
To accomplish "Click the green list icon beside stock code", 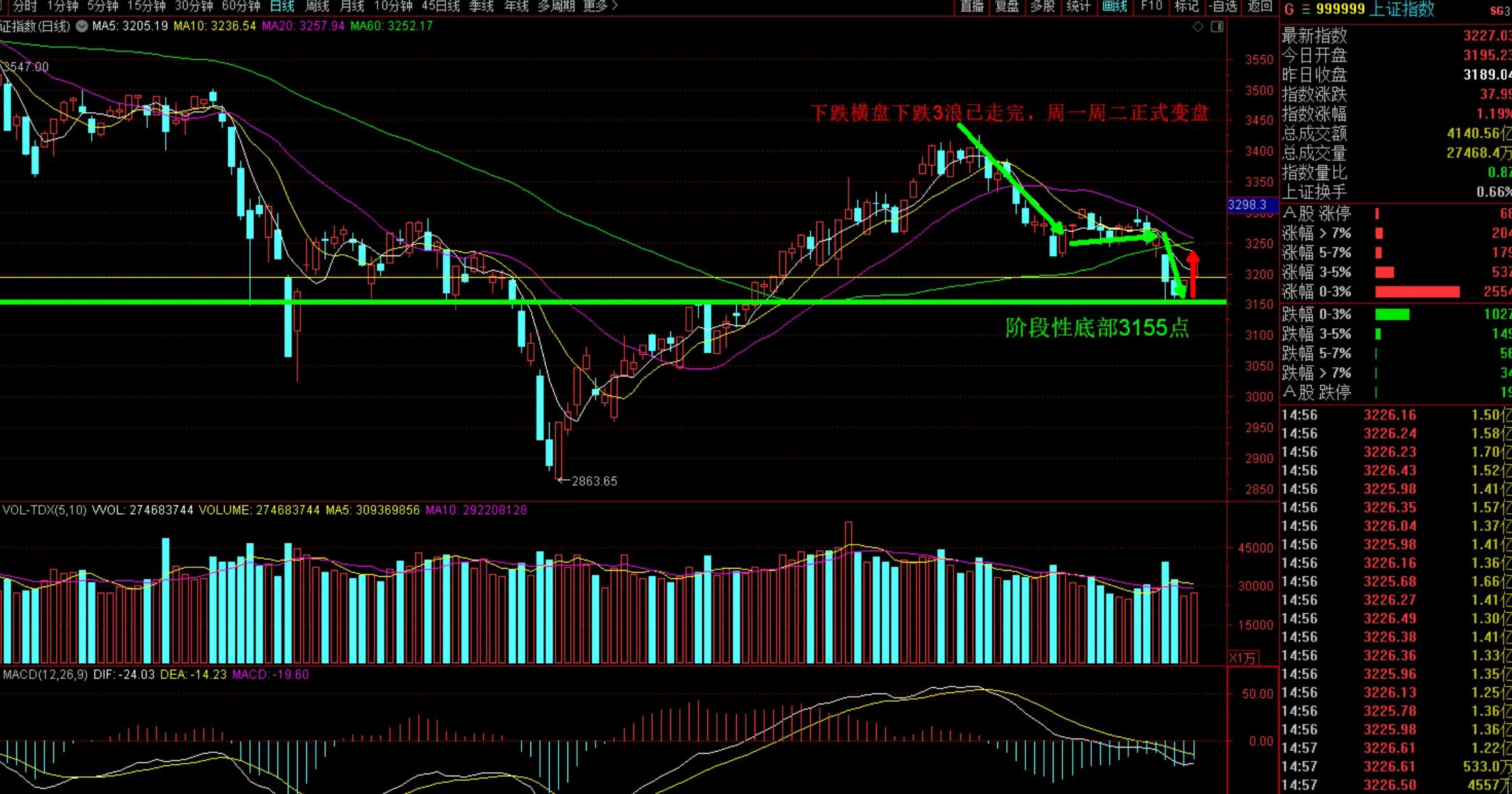I will [x=1306, y=9].
